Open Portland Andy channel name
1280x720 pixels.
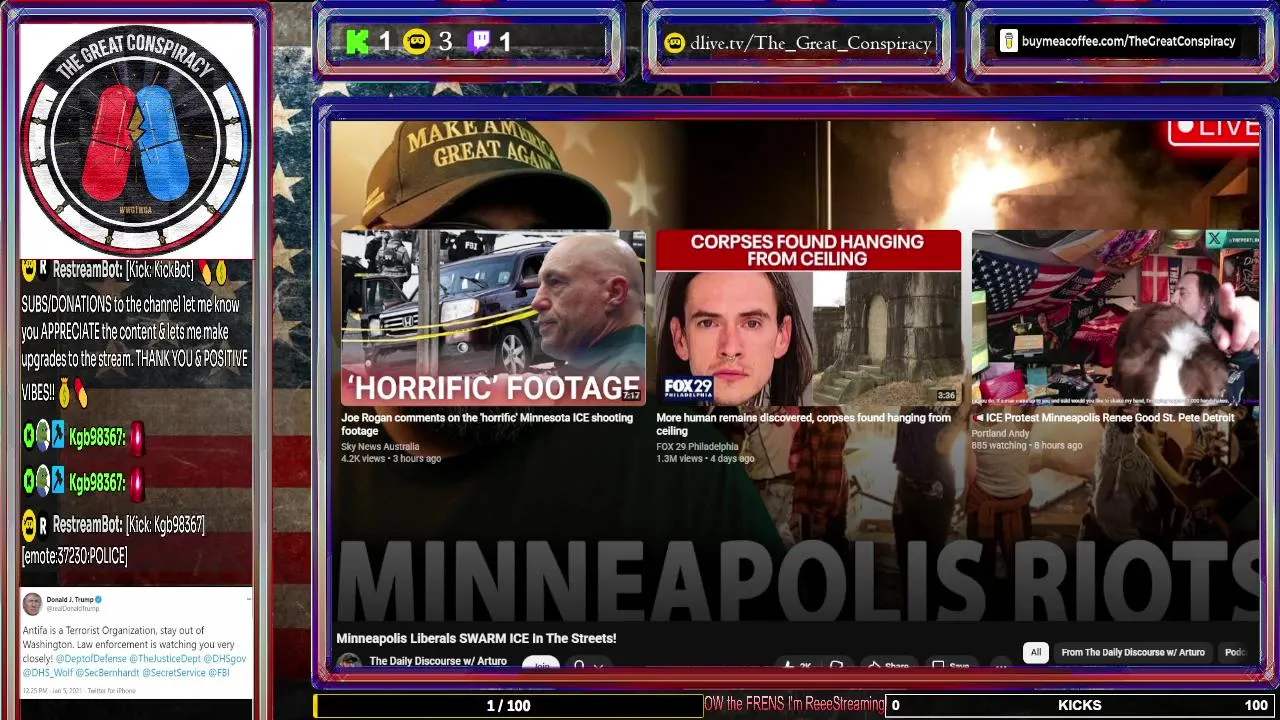[1000, 433]
